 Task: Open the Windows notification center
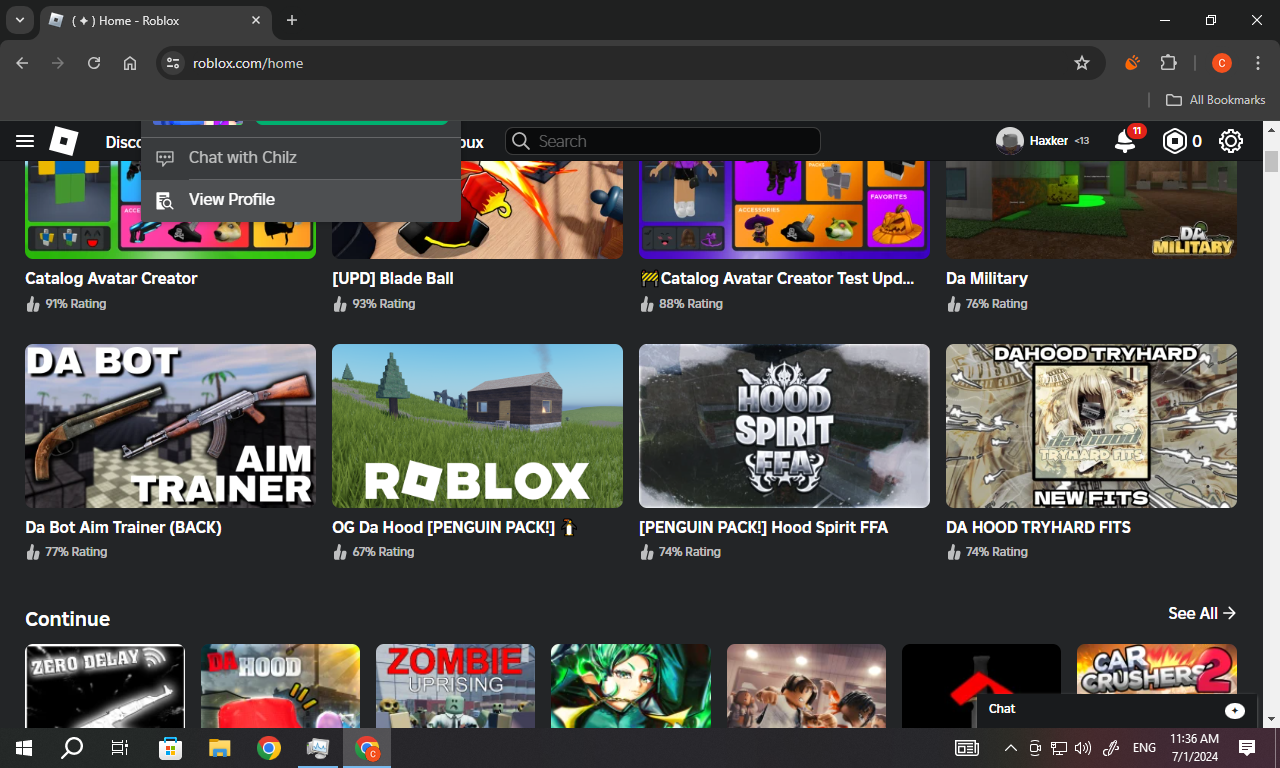[x=1247, y=747]
